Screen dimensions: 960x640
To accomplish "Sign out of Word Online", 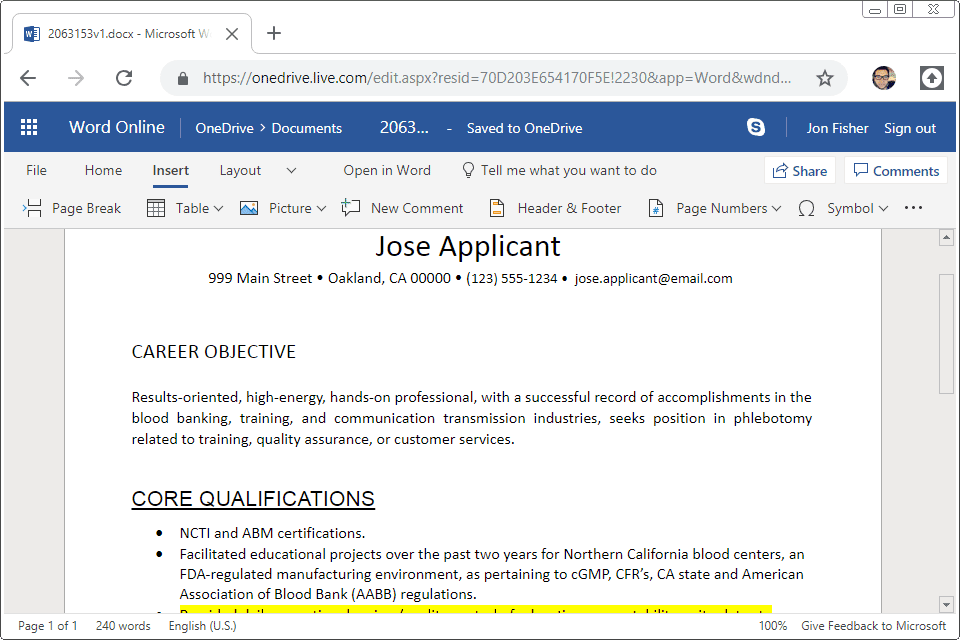I will click(909, 127).
